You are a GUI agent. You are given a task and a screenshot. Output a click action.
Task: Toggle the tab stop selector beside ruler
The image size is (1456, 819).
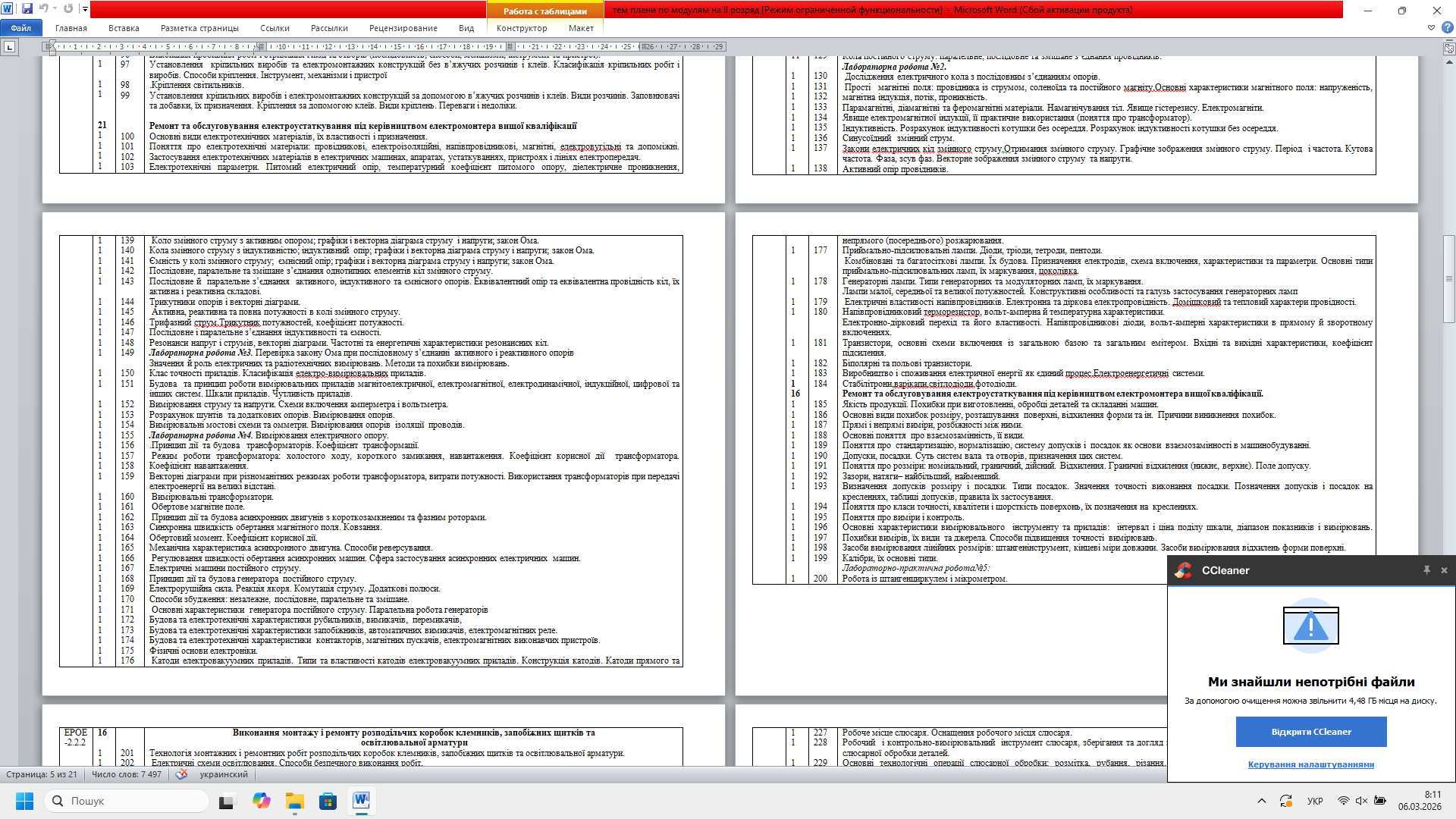[x=9, y=47]
